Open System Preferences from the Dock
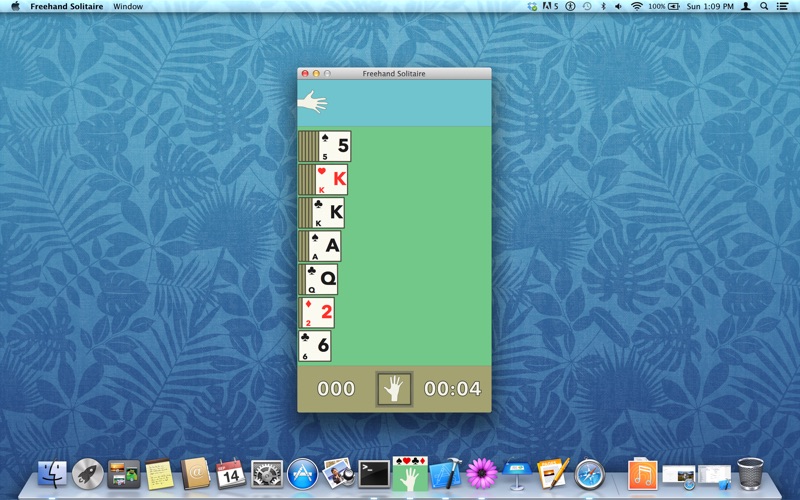The width and height of the screenshot is (800, 500). (266, 474)
